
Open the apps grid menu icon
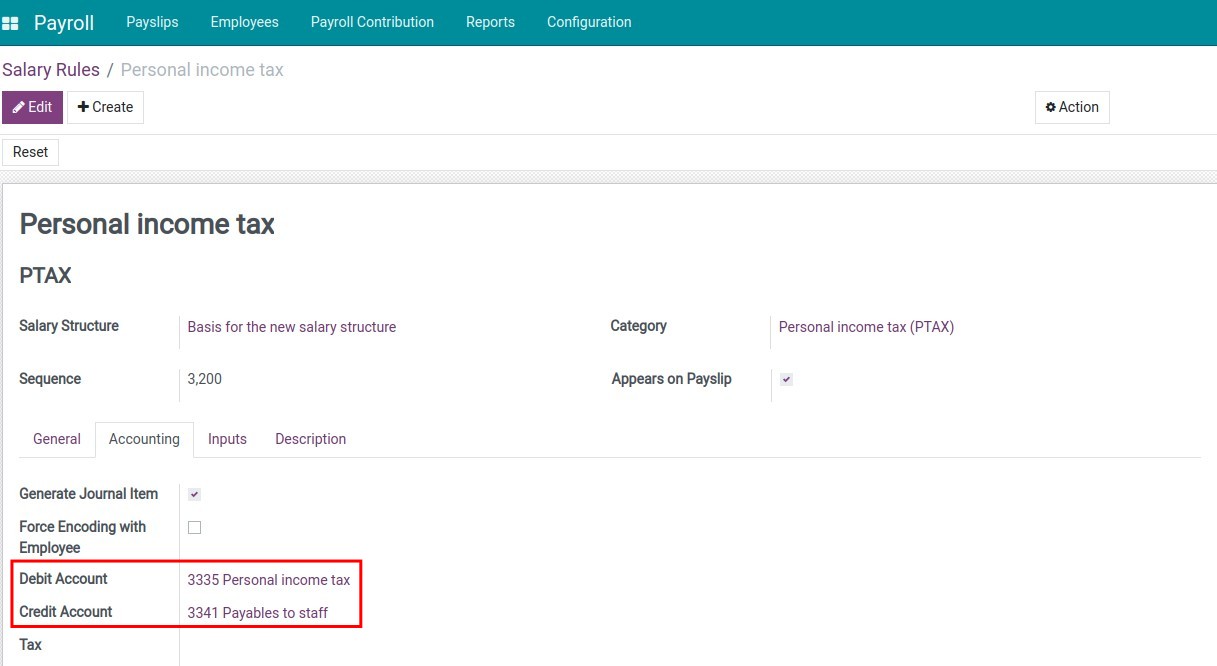pos(11,23)
